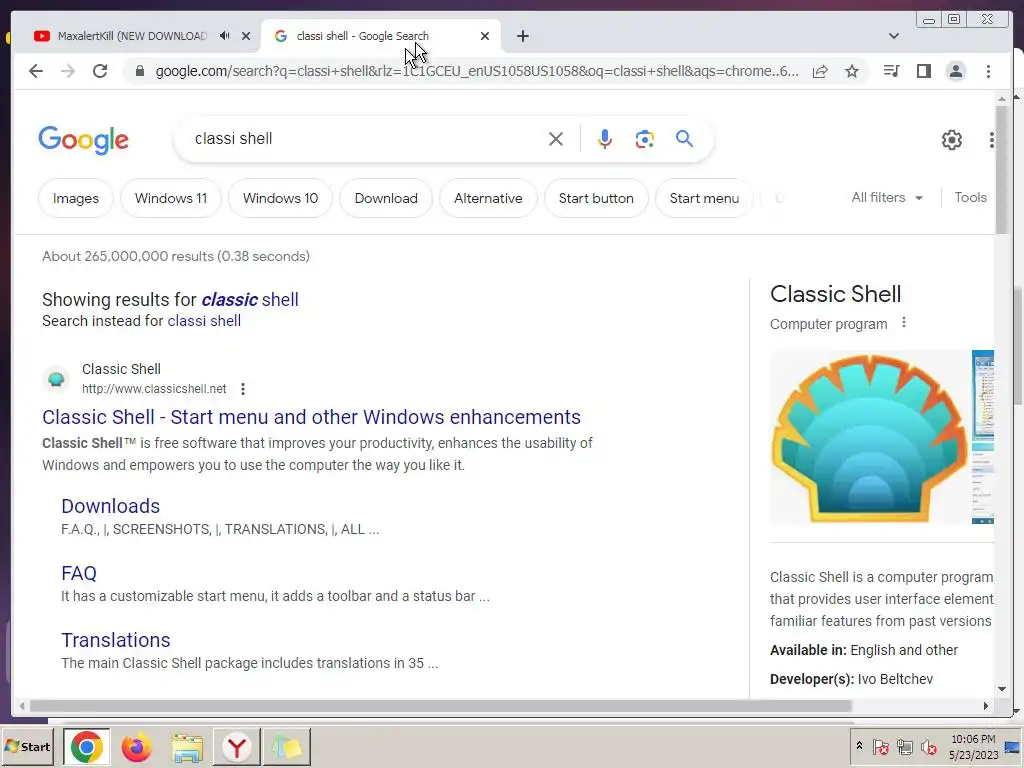Open Chrome's three-dot menu
Image resolution: width=1024 pixels, height=768 pixels.
(988, 71)
